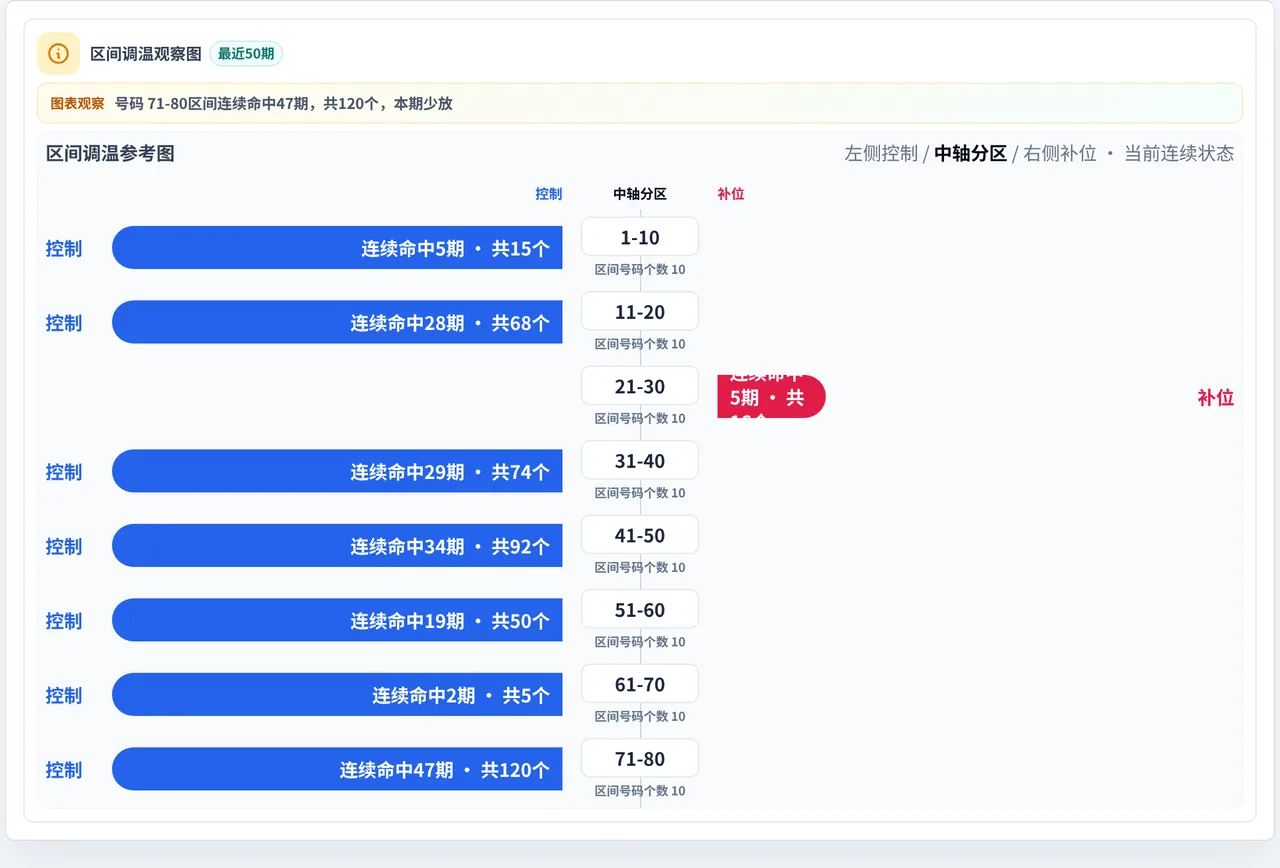Image resolution: width=1280 pixels, height=868 pixels.
Task: Click the 连续命中28期 共68个 bar
Action: 337,322
